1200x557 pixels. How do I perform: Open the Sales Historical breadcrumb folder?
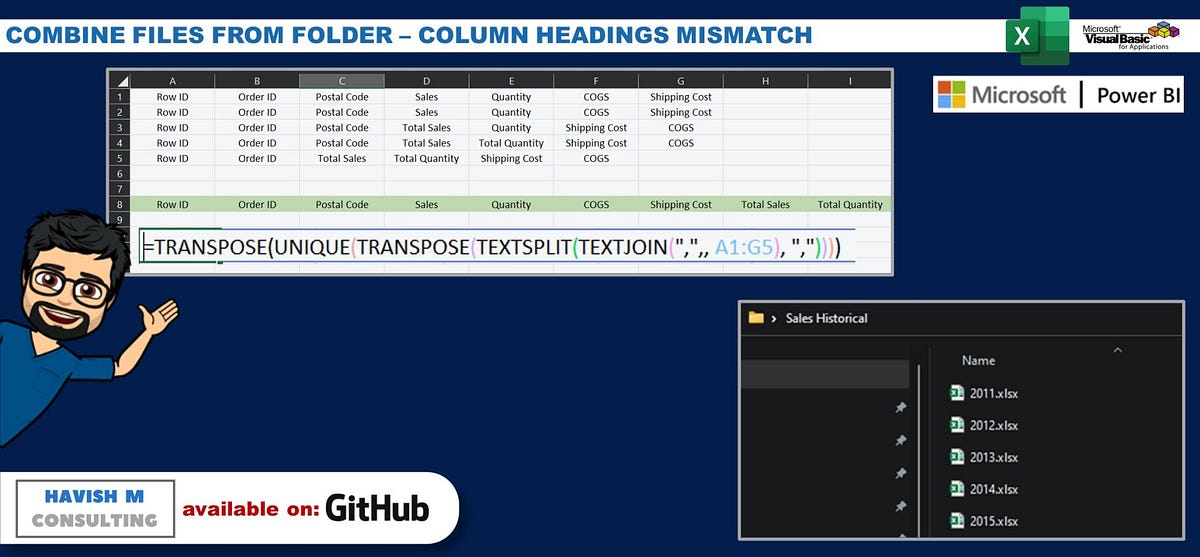click(x=826, y=318)
